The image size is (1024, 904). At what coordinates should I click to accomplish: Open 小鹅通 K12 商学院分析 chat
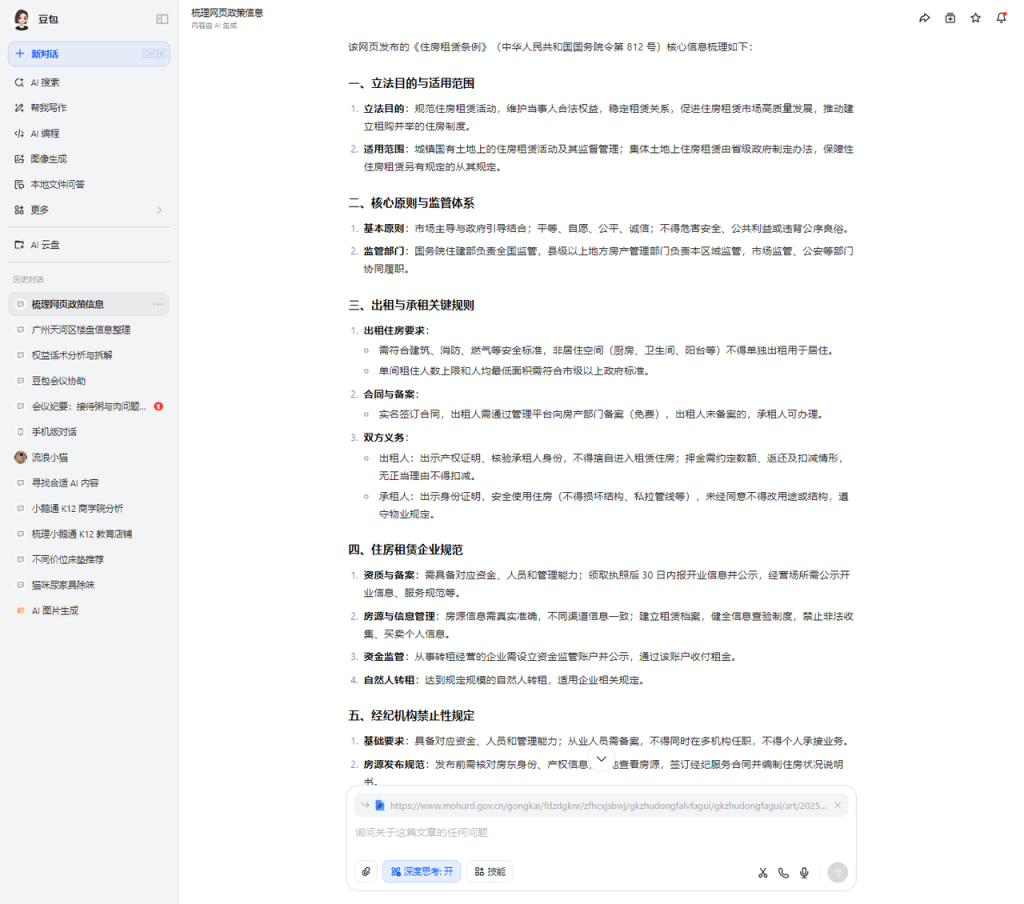pos(89,508)
